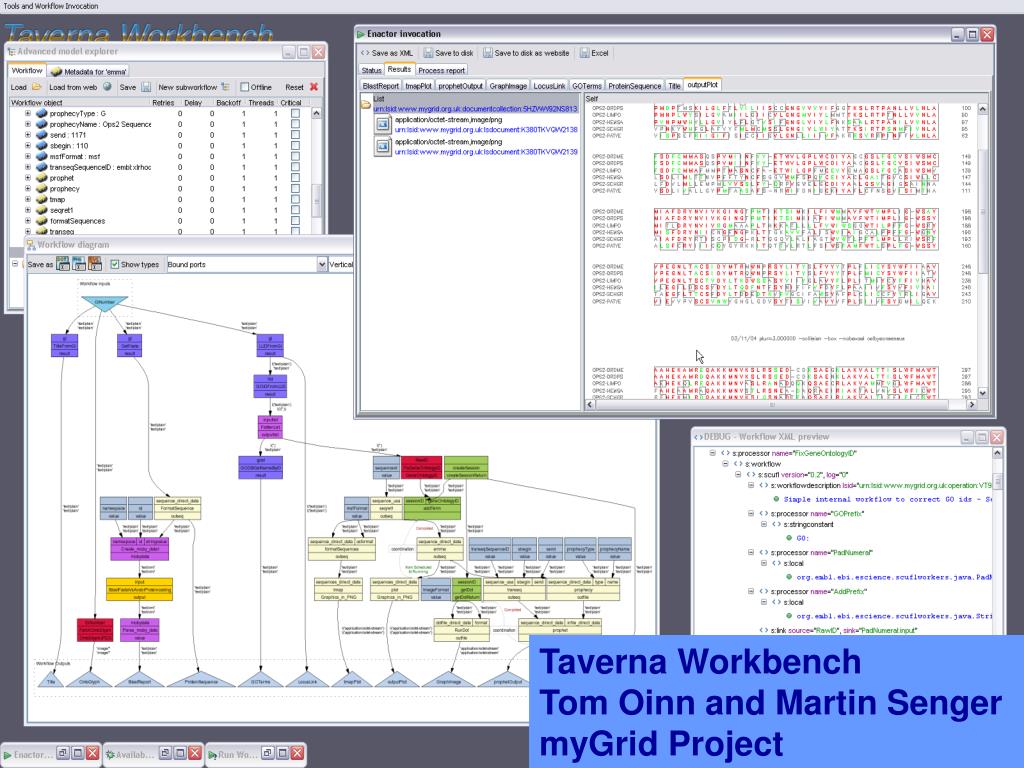1024x768 pixels.
Task: Click the Save floppy icon in model explorer
Action: [146, 87]
